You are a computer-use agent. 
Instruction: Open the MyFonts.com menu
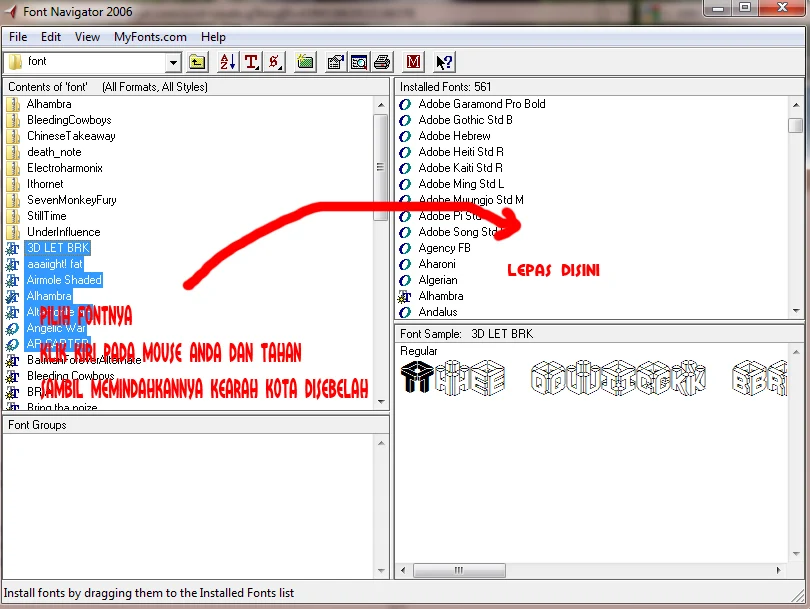(150, 37)
